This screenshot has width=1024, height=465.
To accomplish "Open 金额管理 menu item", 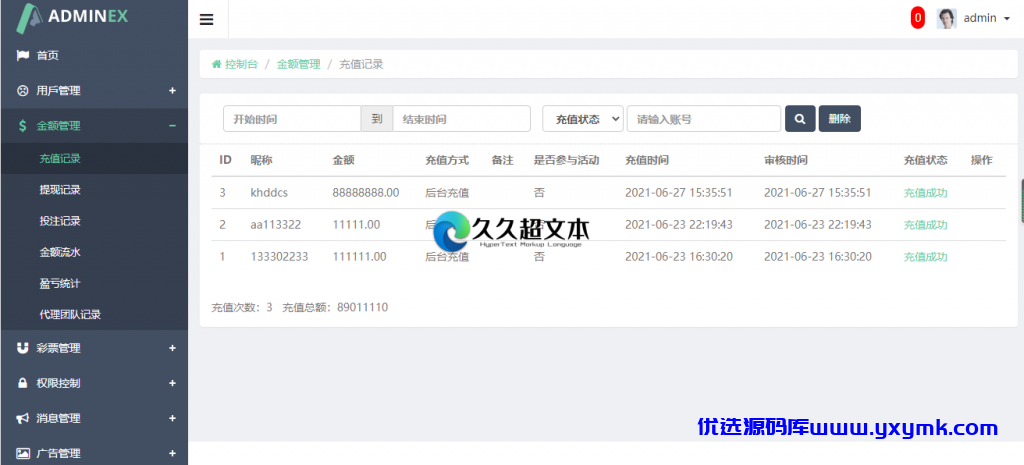I will pos(59,126).
